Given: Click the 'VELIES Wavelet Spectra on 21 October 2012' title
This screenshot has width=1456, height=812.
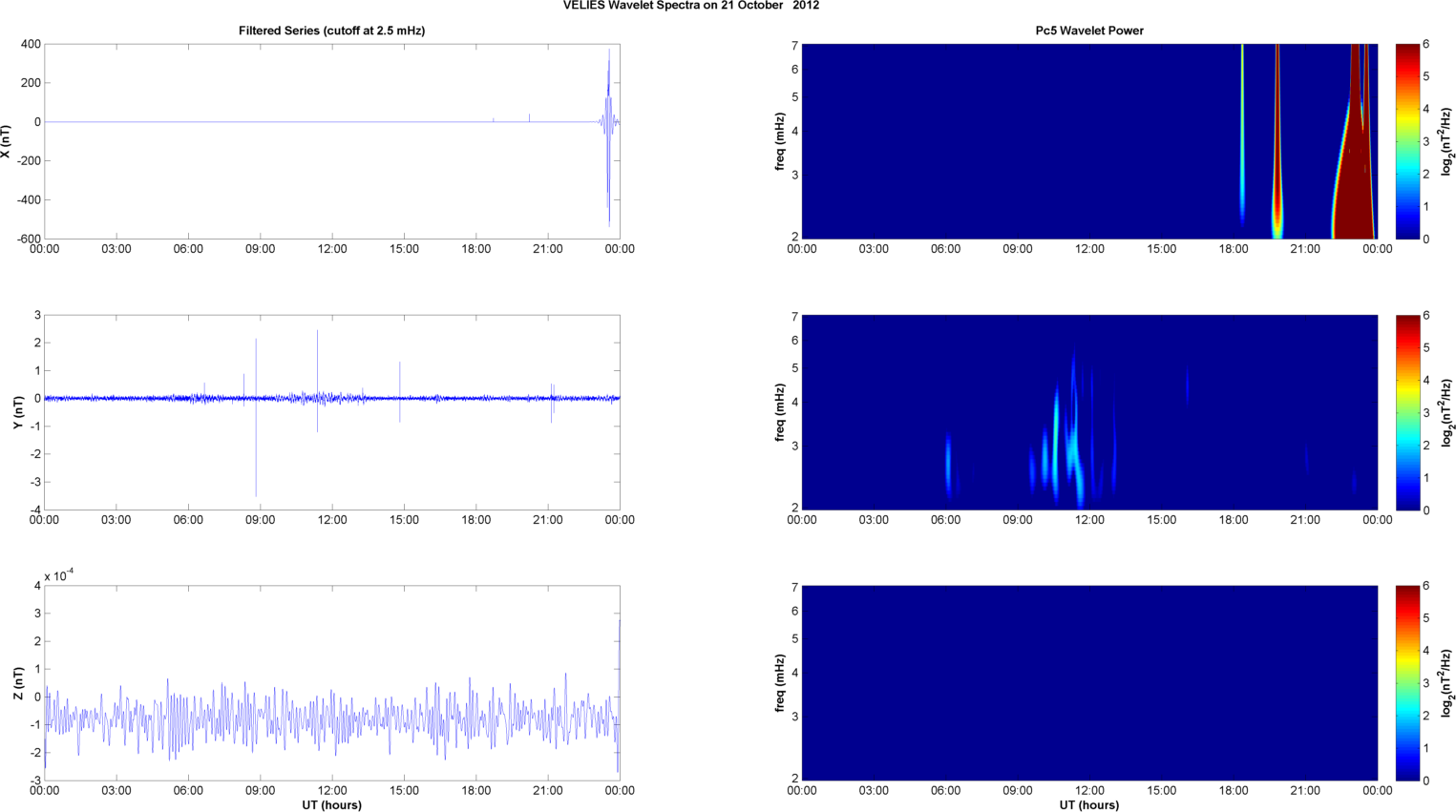Looking at the screenshot, I should tap(690, 6).
